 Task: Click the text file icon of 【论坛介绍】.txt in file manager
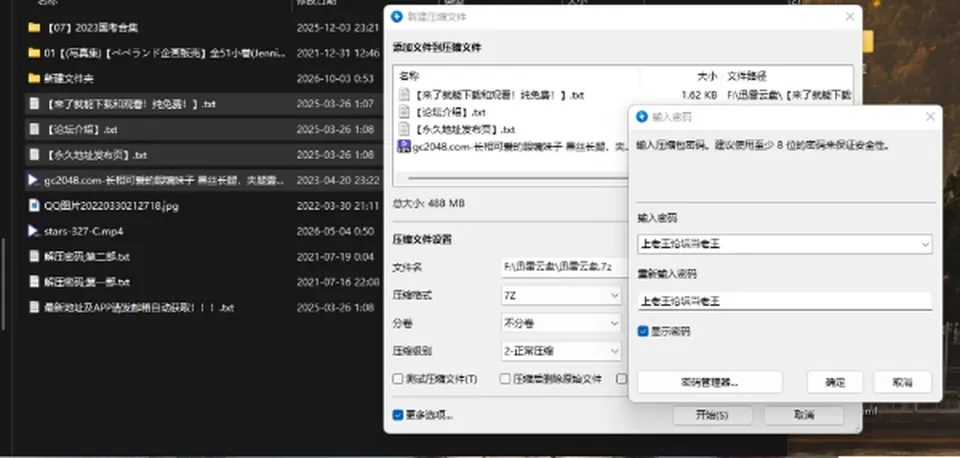34,130
